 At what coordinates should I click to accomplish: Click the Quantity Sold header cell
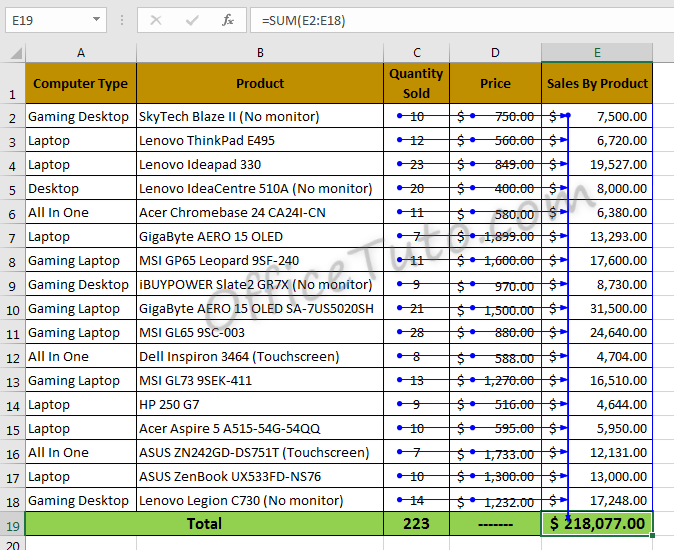coord(417,83)
